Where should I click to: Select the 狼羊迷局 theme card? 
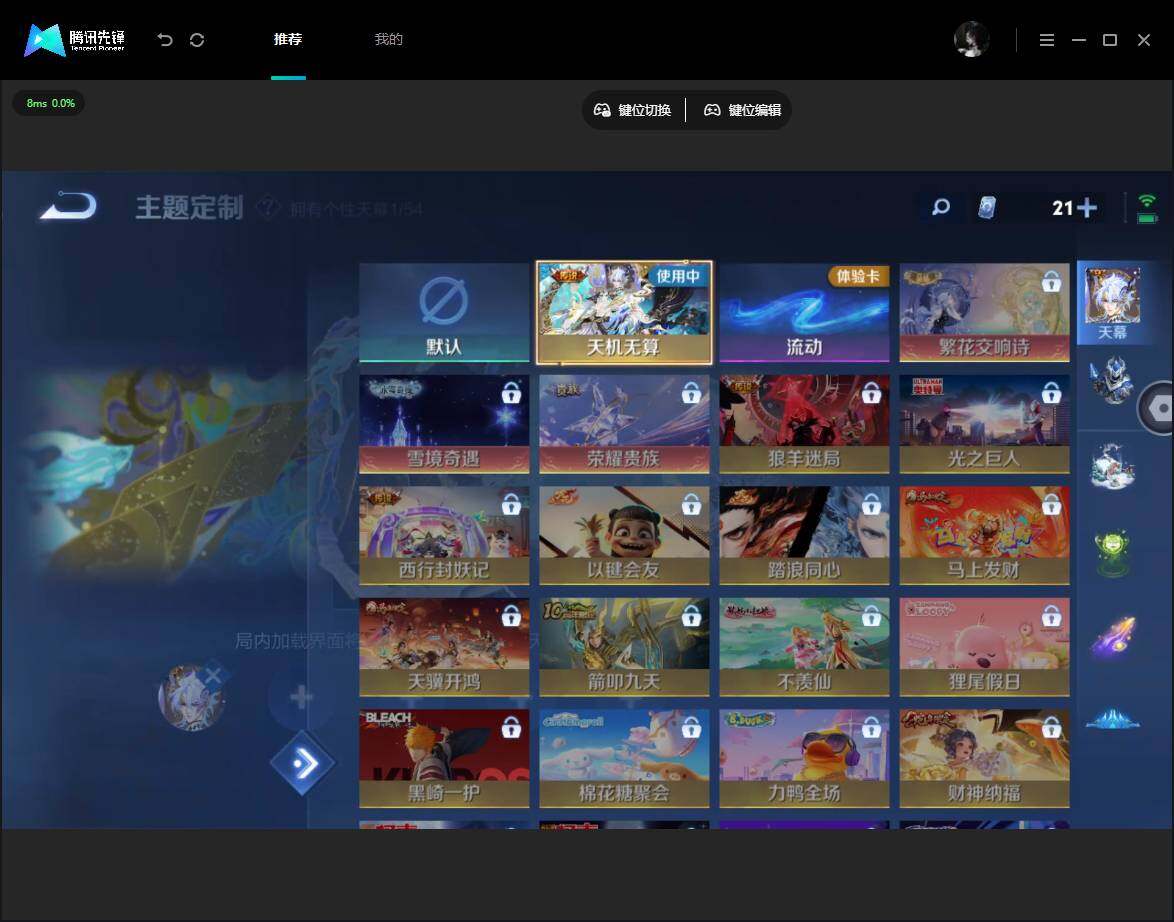804,424
